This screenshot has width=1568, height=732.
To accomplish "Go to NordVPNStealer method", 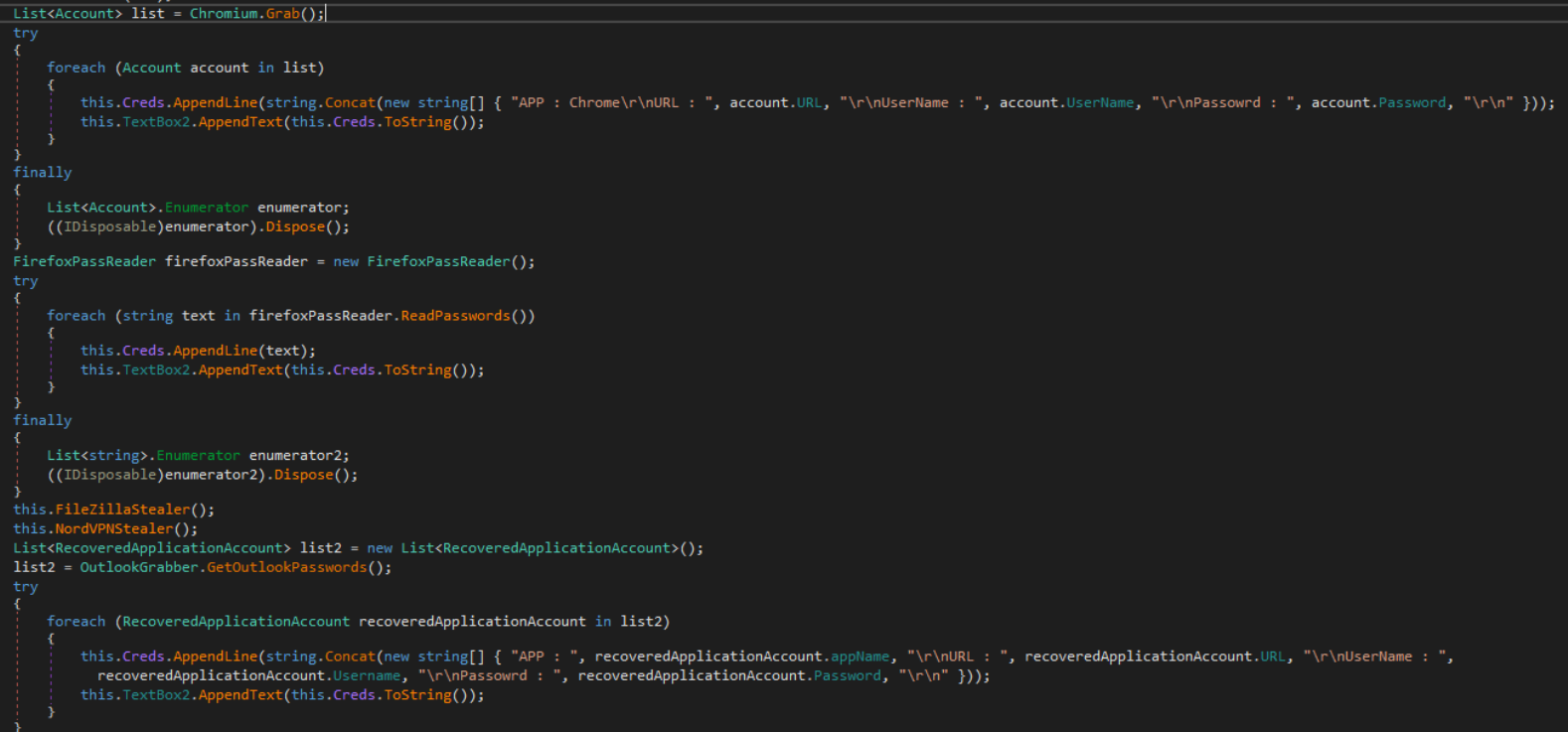I will pyautogui.click(x=114, y=528).
